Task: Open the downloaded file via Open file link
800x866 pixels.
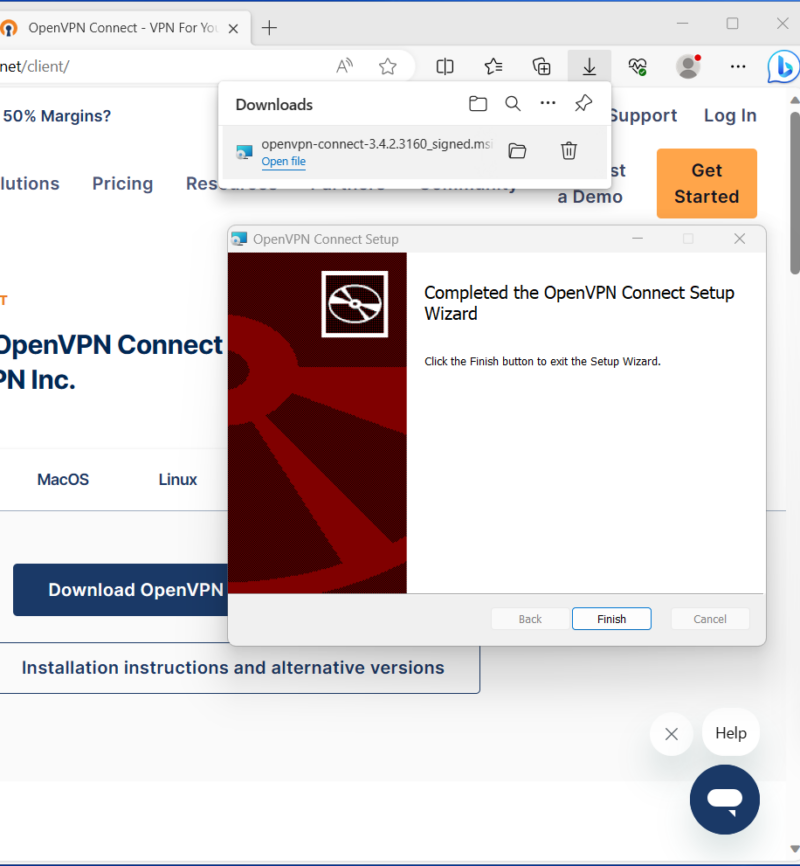Action: [283, 162]
